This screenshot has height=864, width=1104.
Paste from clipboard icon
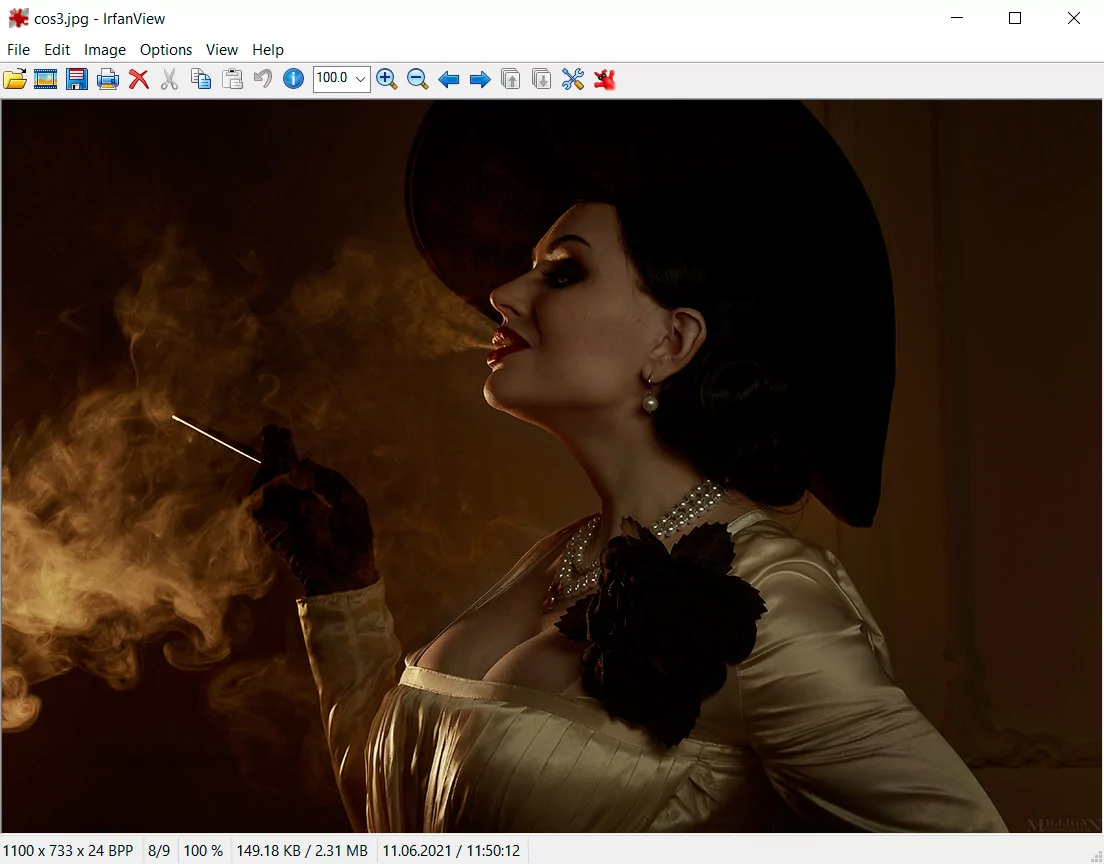coord(232,79)
